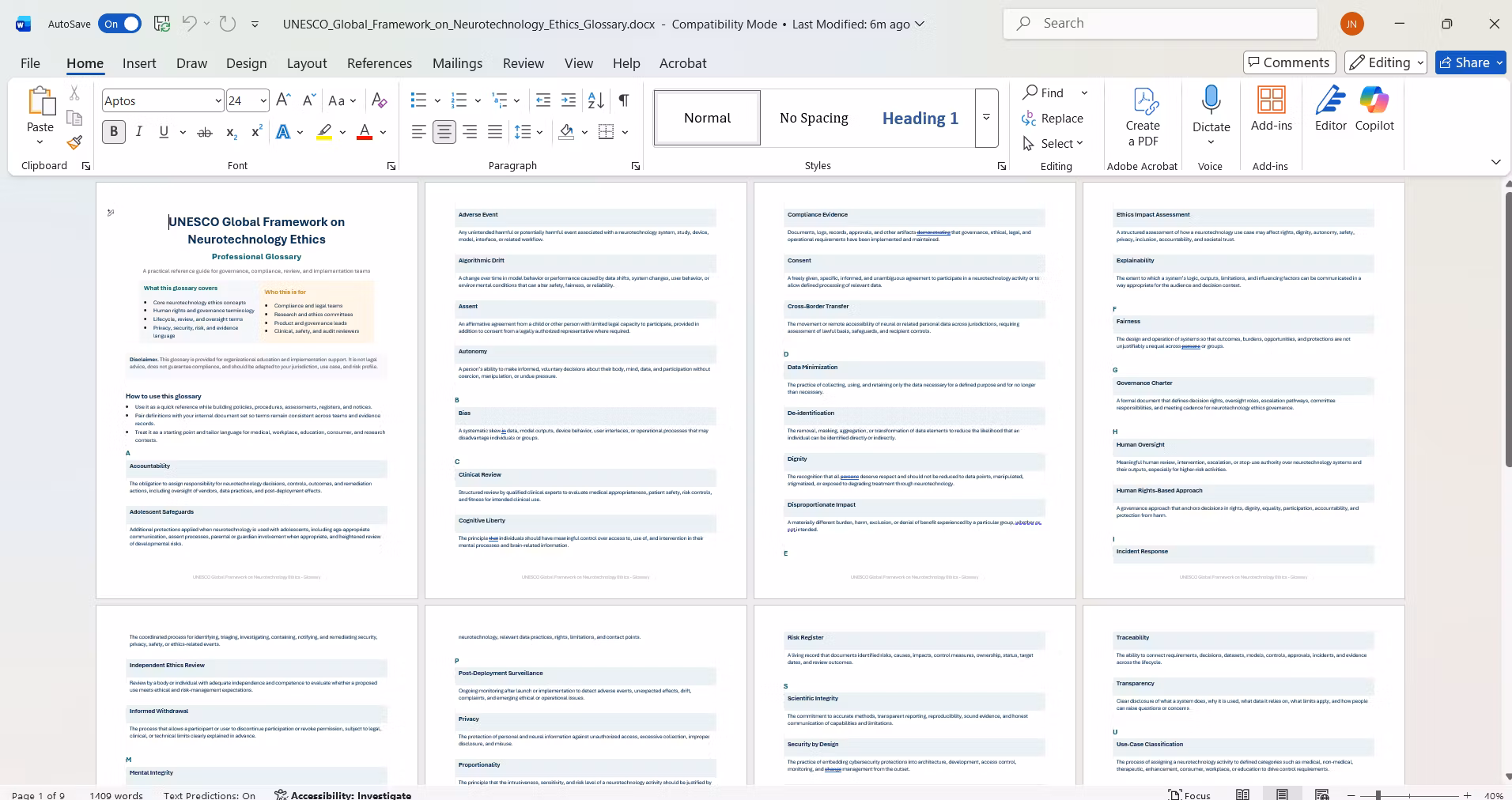This screenshot has height=800, width=1512.
Task: Click the Format Painter brush icon
Action: click(x=74, y=142)
